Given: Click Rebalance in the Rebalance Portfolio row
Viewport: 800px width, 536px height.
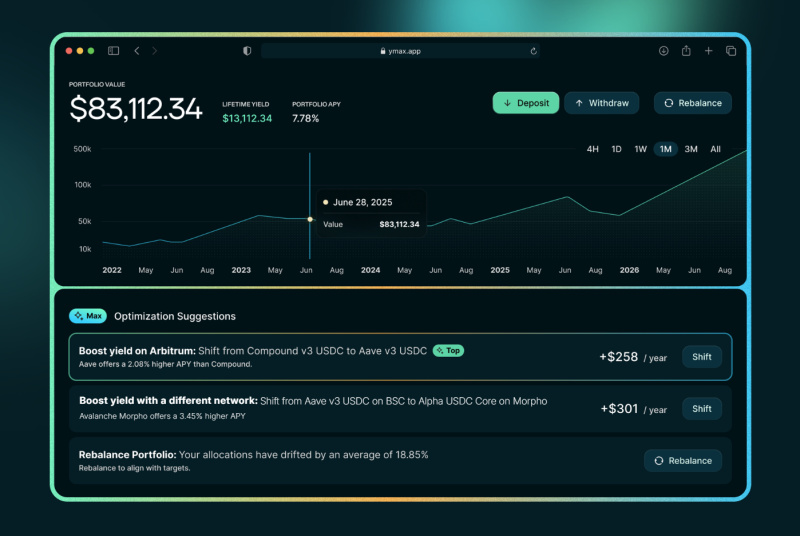Looking at the screenshot, I should click(683, 461).
